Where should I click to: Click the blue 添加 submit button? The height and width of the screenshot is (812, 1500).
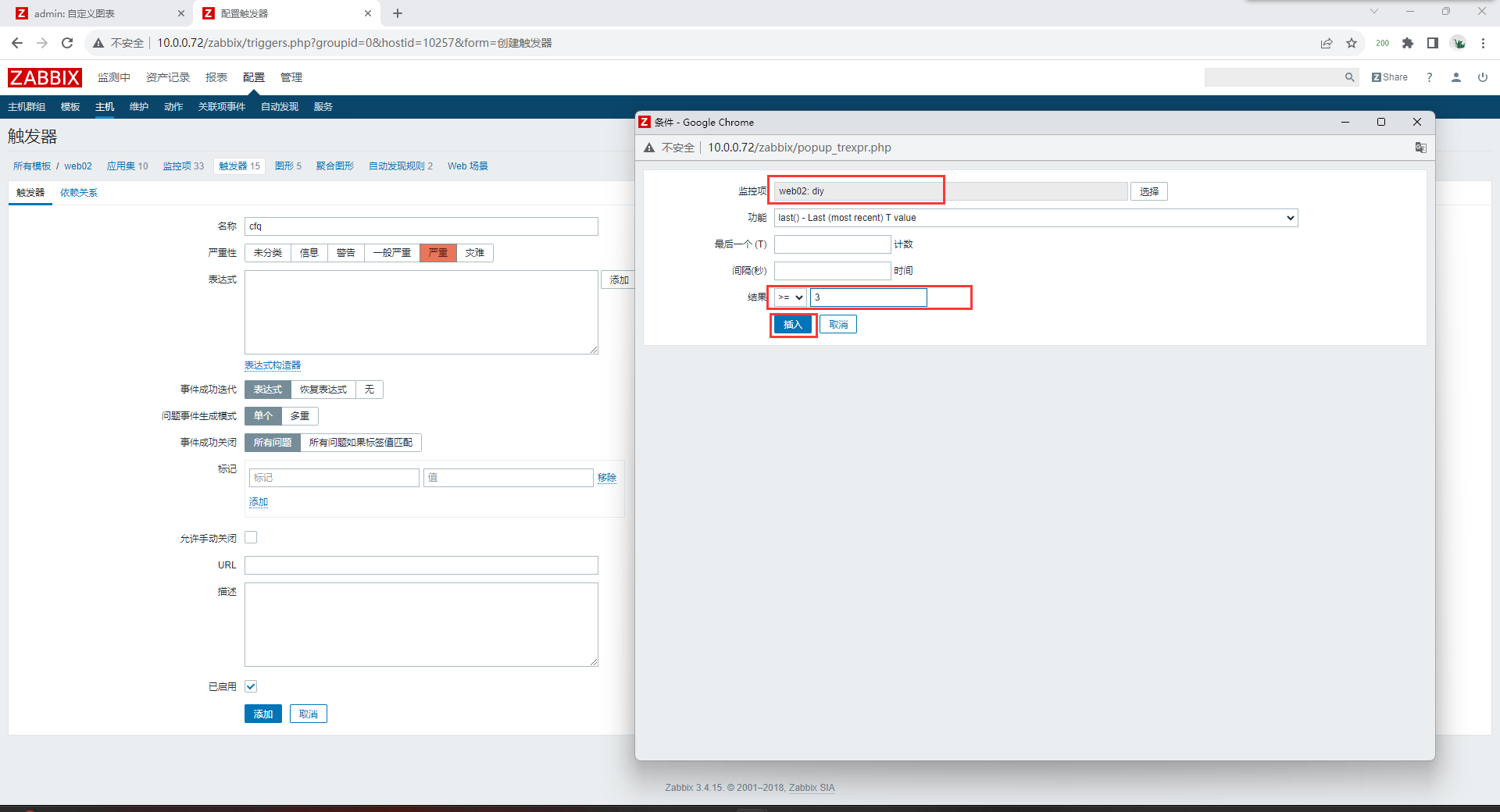coord(263,714)
